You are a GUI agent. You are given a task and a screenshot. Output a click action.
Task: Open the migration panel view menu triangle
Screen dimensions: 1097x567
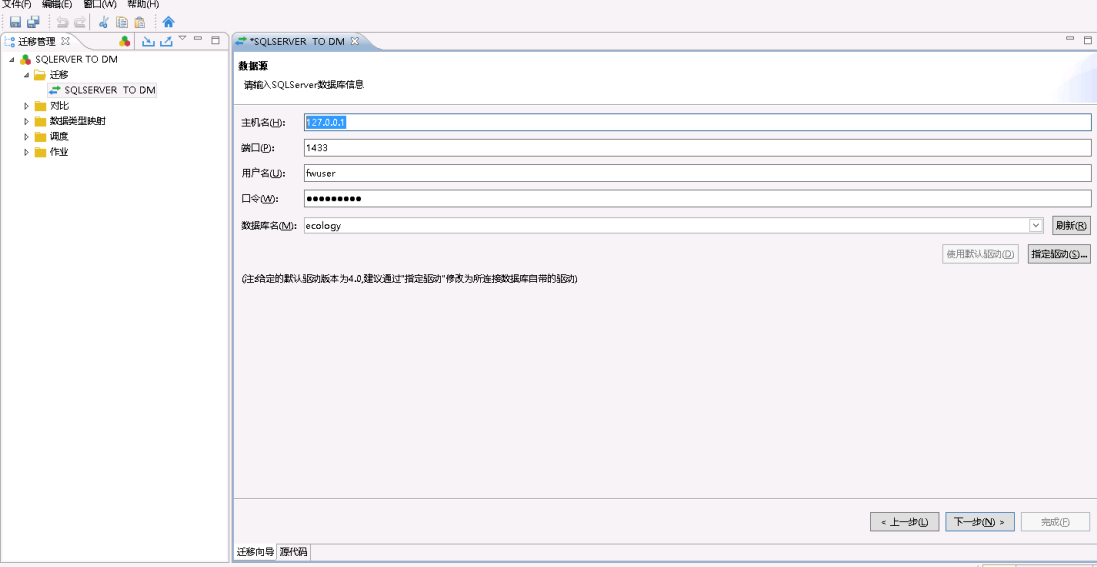click(x=183, y=38)
